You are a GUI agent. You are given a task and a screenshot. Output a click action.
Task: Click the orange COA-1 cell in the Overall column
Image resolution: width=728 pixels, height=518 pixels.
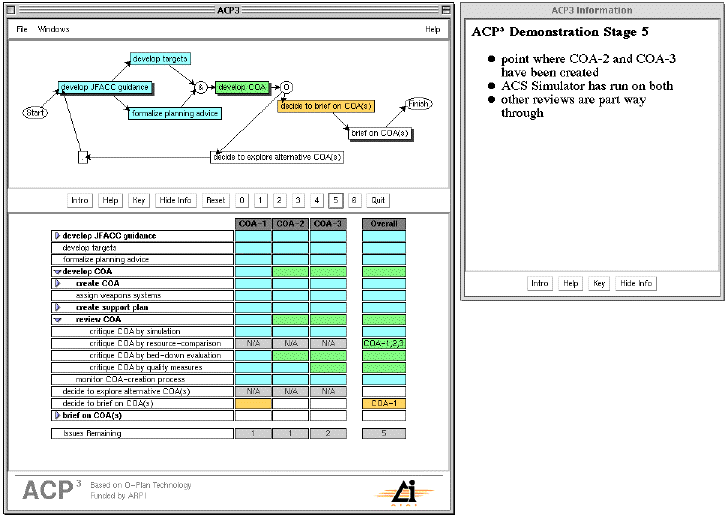pyautogui.click(x=384, y=404)
